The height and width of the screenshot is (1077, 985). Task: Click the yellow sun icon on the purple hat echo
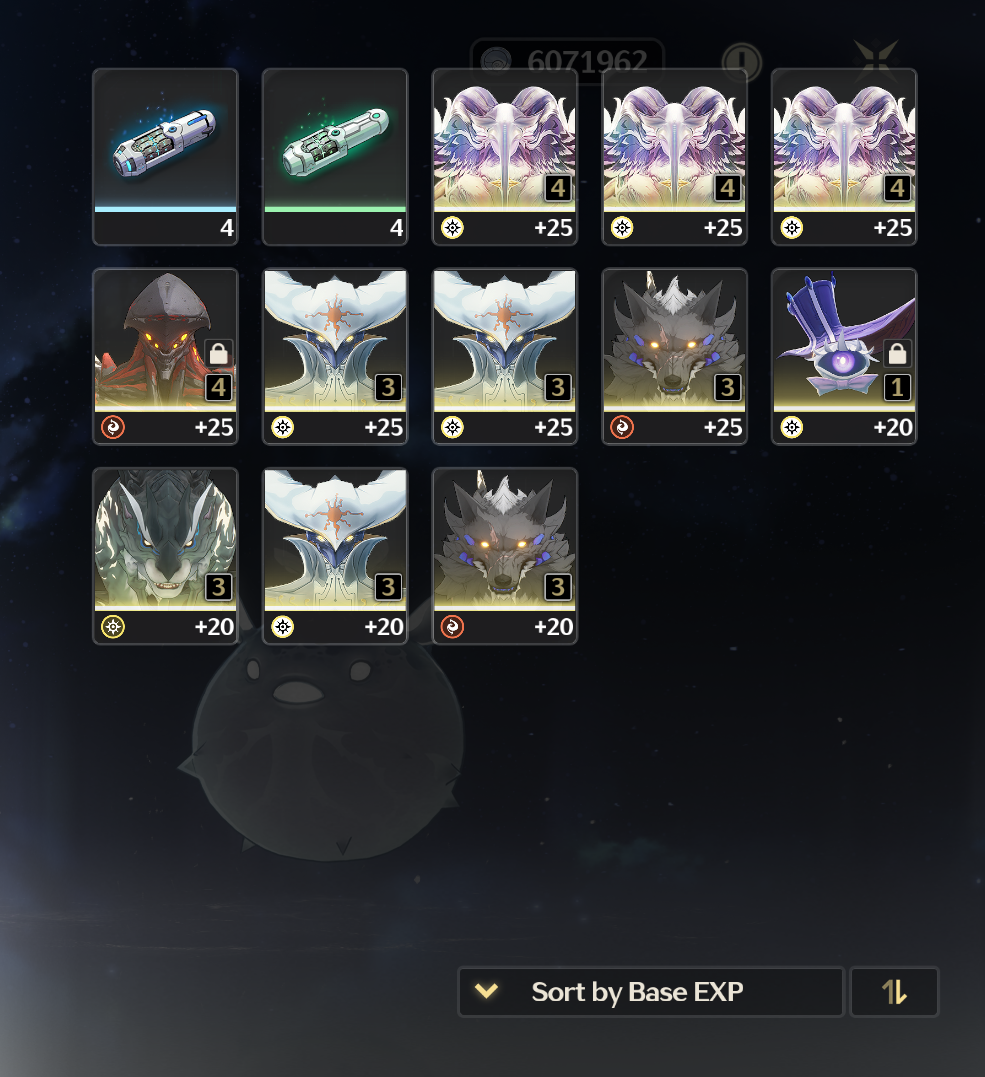pyautogui.click(x=791, y=427)
